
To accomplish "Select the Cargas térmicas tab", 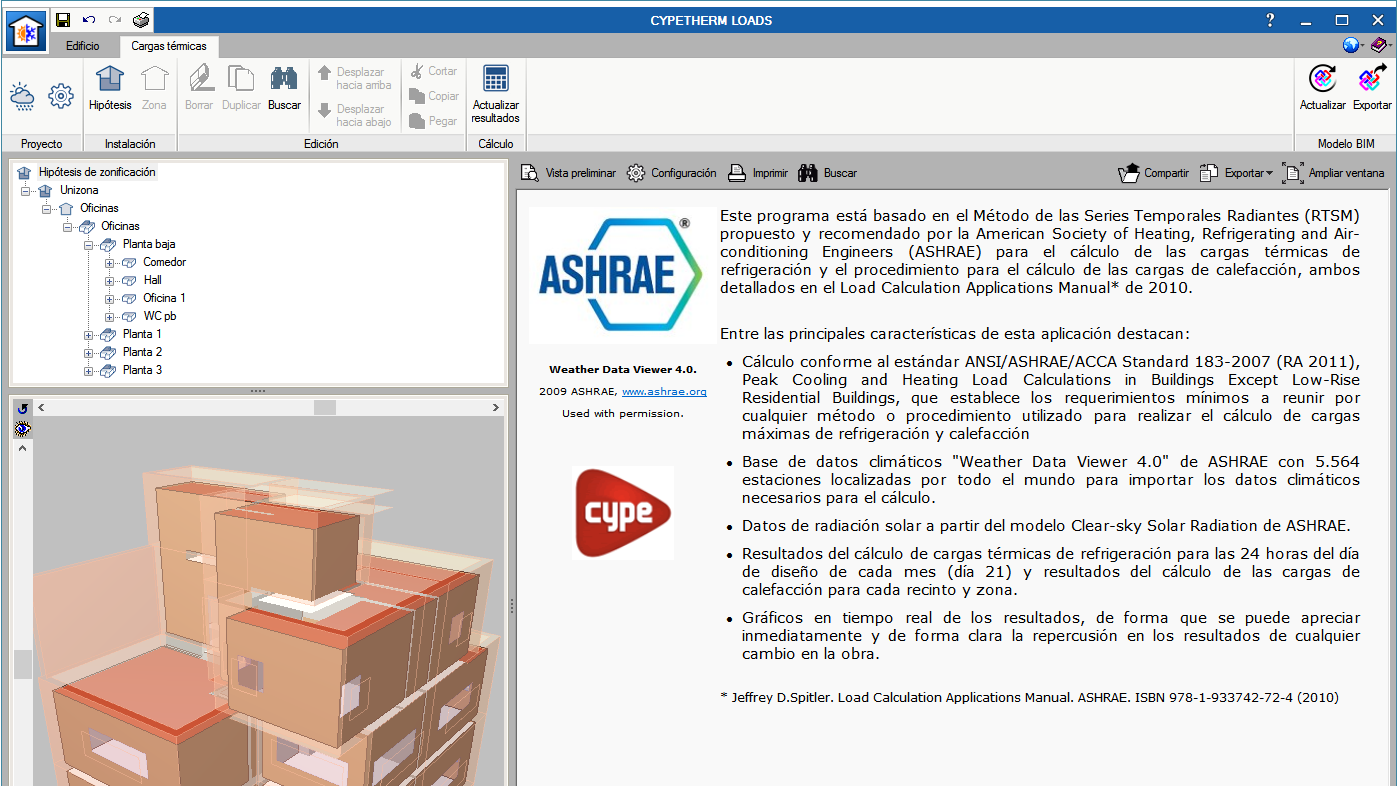I will pos(169,46).
